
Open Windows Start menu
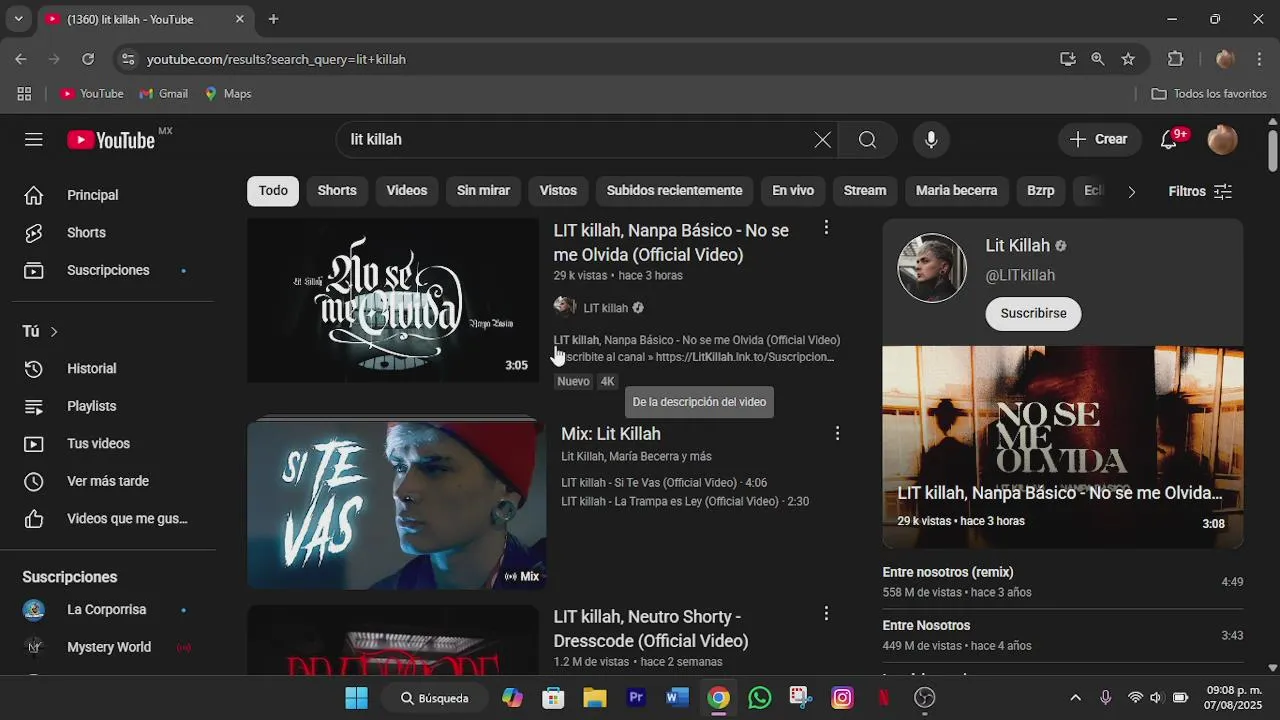coord(356,698)
